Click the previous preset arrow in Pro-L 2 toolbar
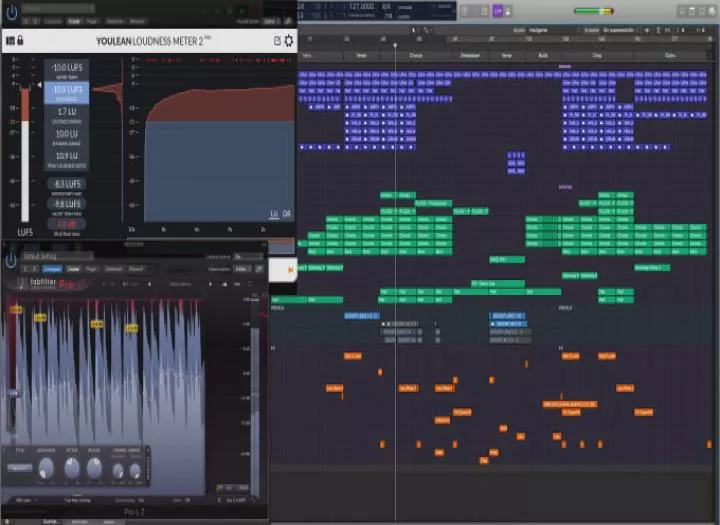The height and width of the screenshot is (525, 720). click(149, 284)
